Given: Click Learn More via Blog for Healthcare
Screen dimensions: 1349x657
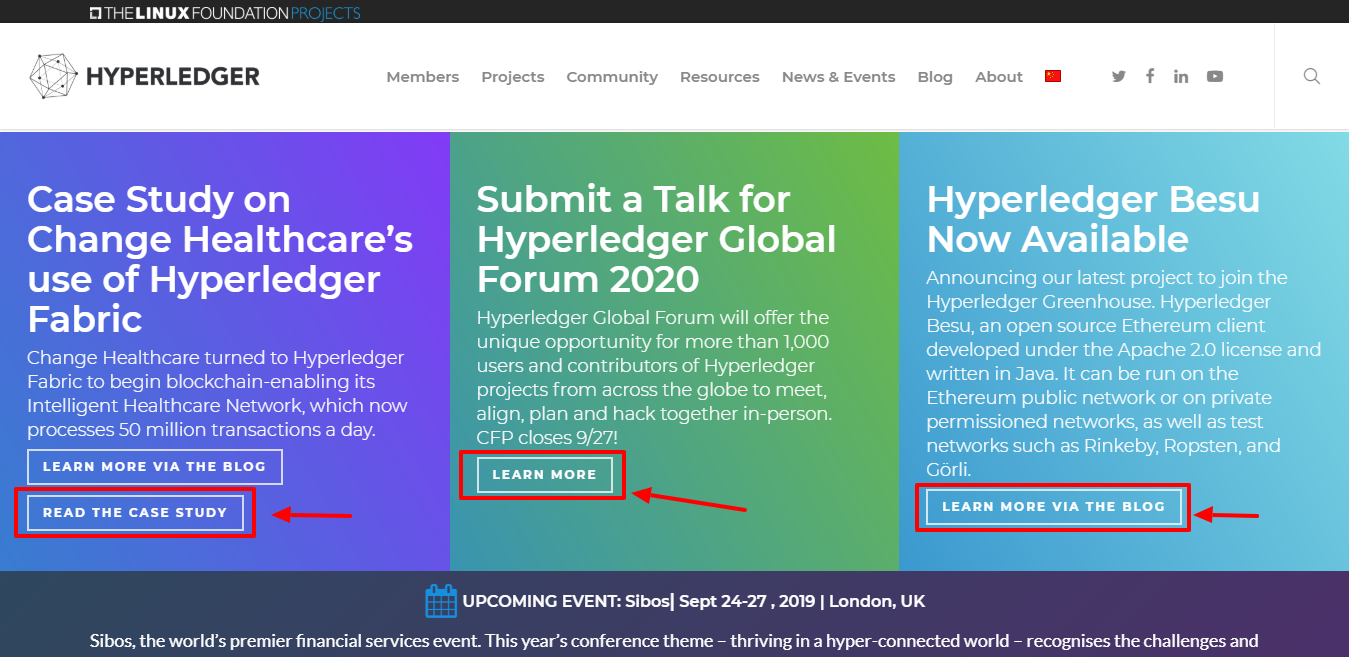Looking at the screenshot, I should tap(154, 466).
